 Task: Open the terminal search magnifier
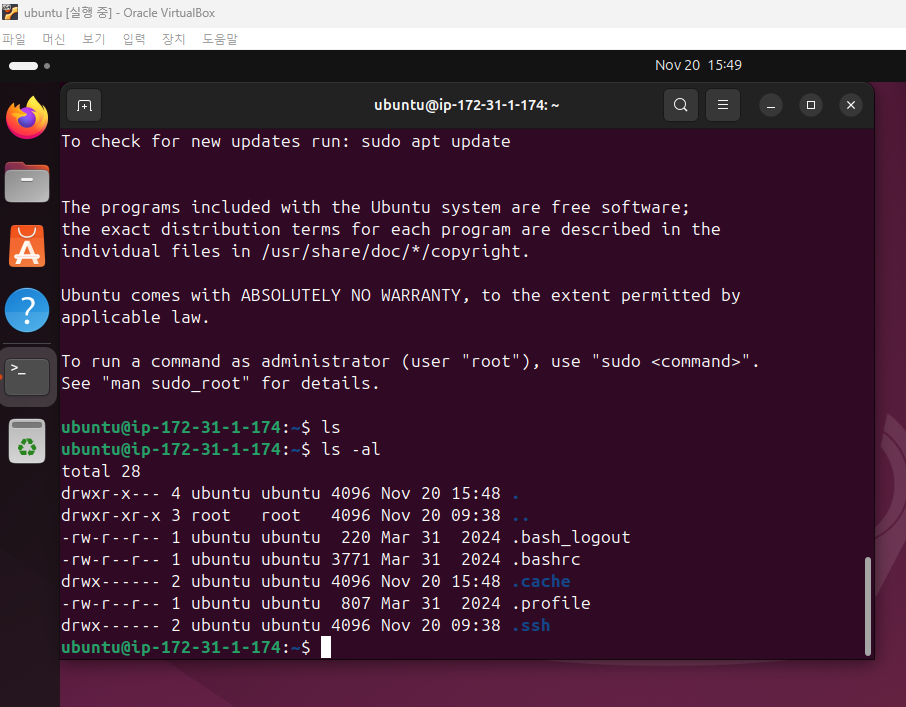point(681,105)
